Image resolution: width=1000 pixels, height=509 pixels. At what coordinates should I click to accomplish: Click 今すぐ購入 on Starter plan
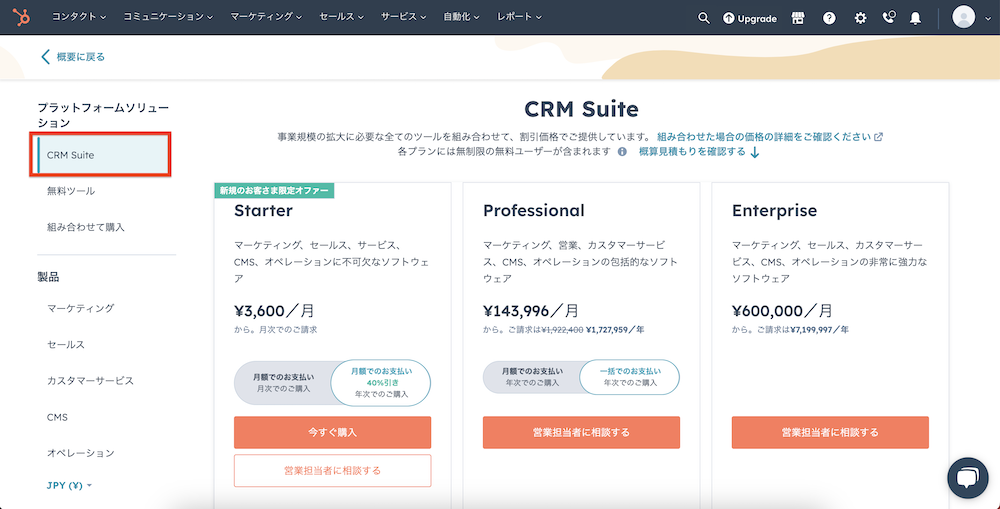(332, 432)
